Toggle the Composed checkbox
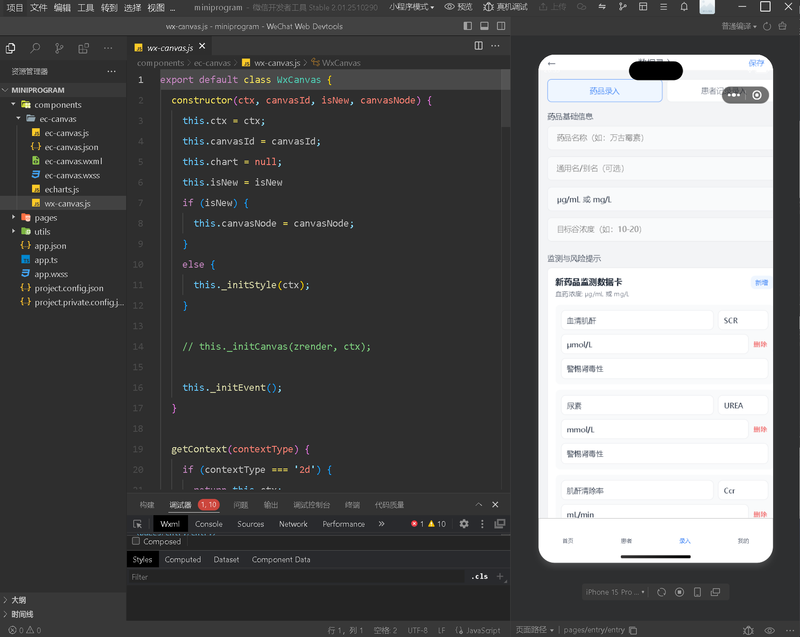 coord(136,541)
